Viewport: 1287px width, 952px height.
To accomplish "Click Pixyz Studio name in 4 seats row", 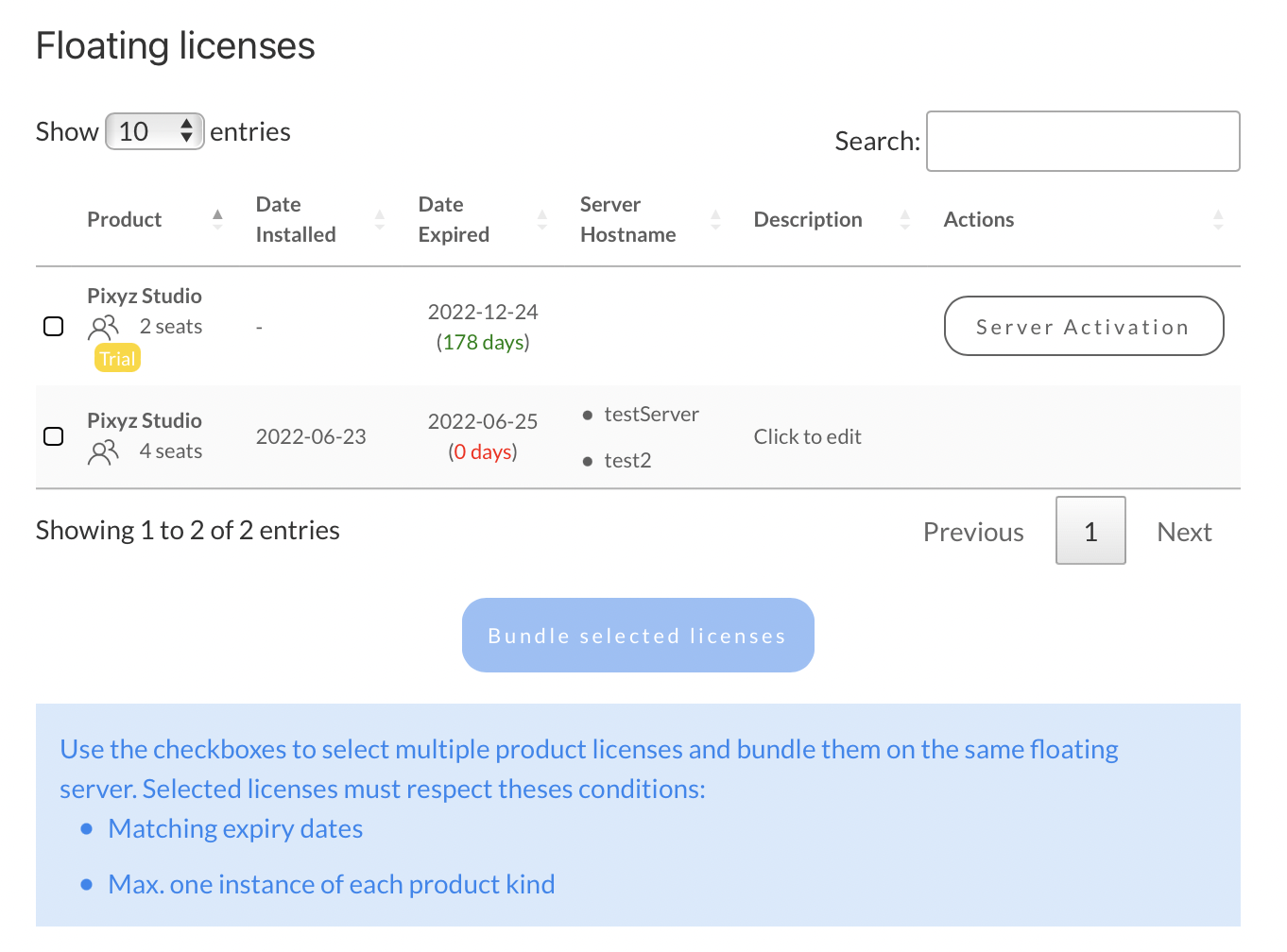I will (x=145, y=420).
